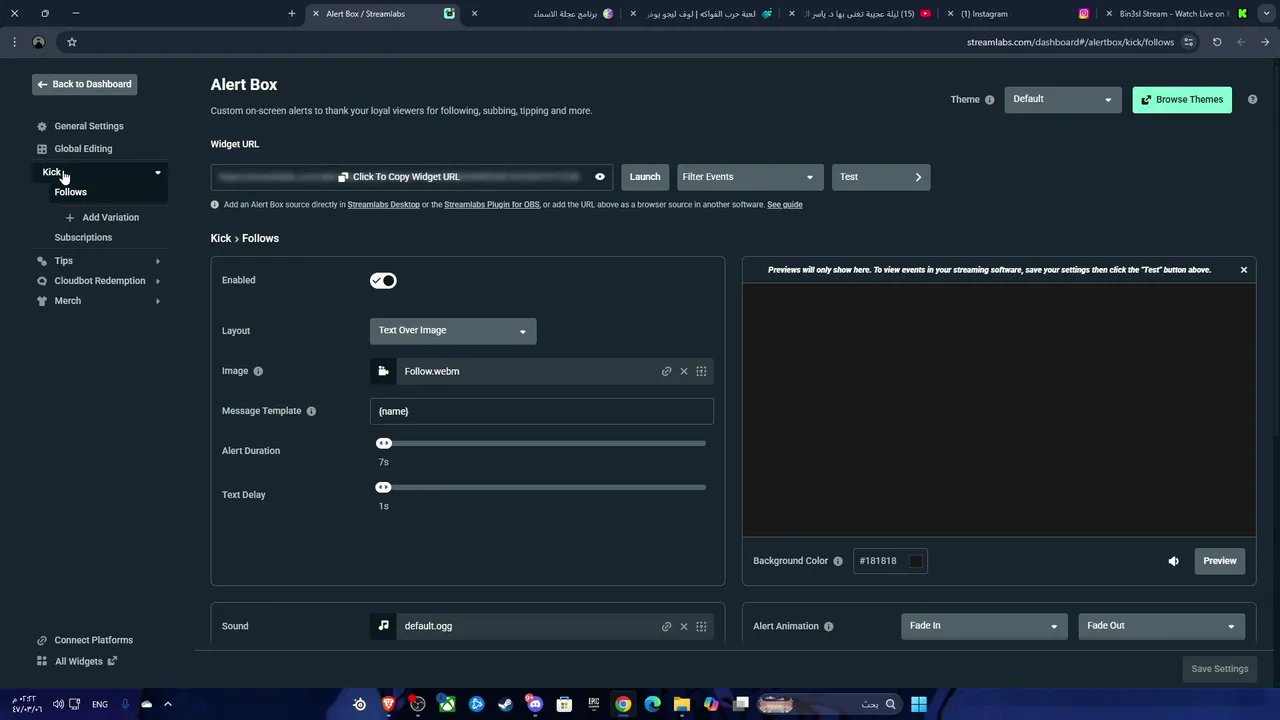This screenshot has width=1280, height=720.
Task: Open new browser tab plus button
Action: coord(292,14)
